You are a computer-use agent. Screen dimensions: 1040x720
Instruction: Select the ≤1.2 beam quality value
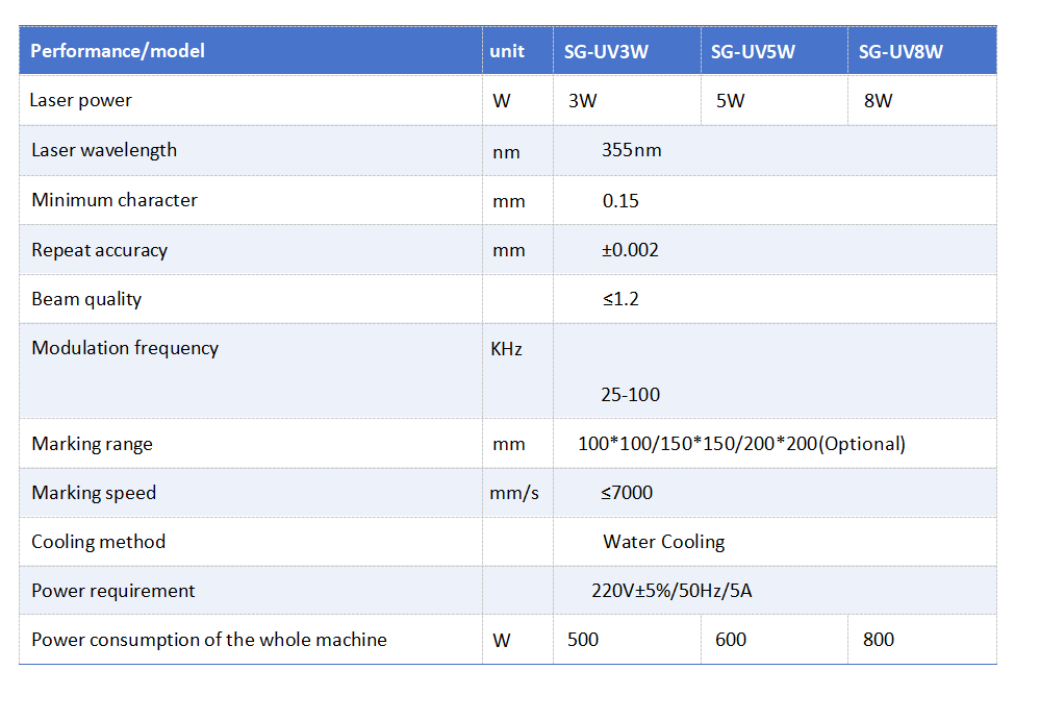pos(621,299)
